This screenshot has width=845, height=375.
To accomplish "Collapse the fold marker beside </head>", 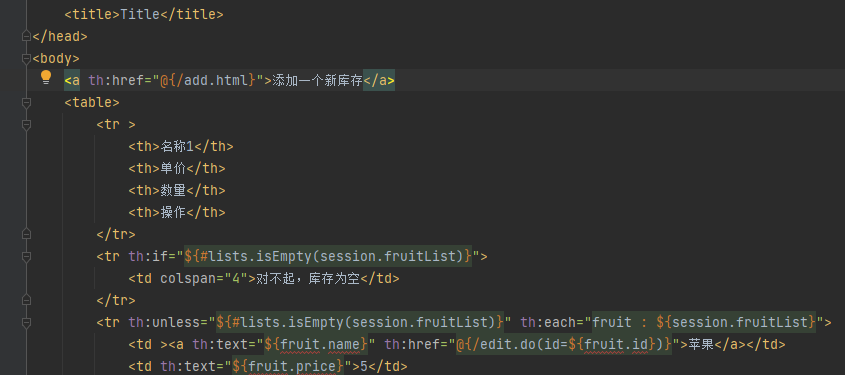I will pos(26,36).
